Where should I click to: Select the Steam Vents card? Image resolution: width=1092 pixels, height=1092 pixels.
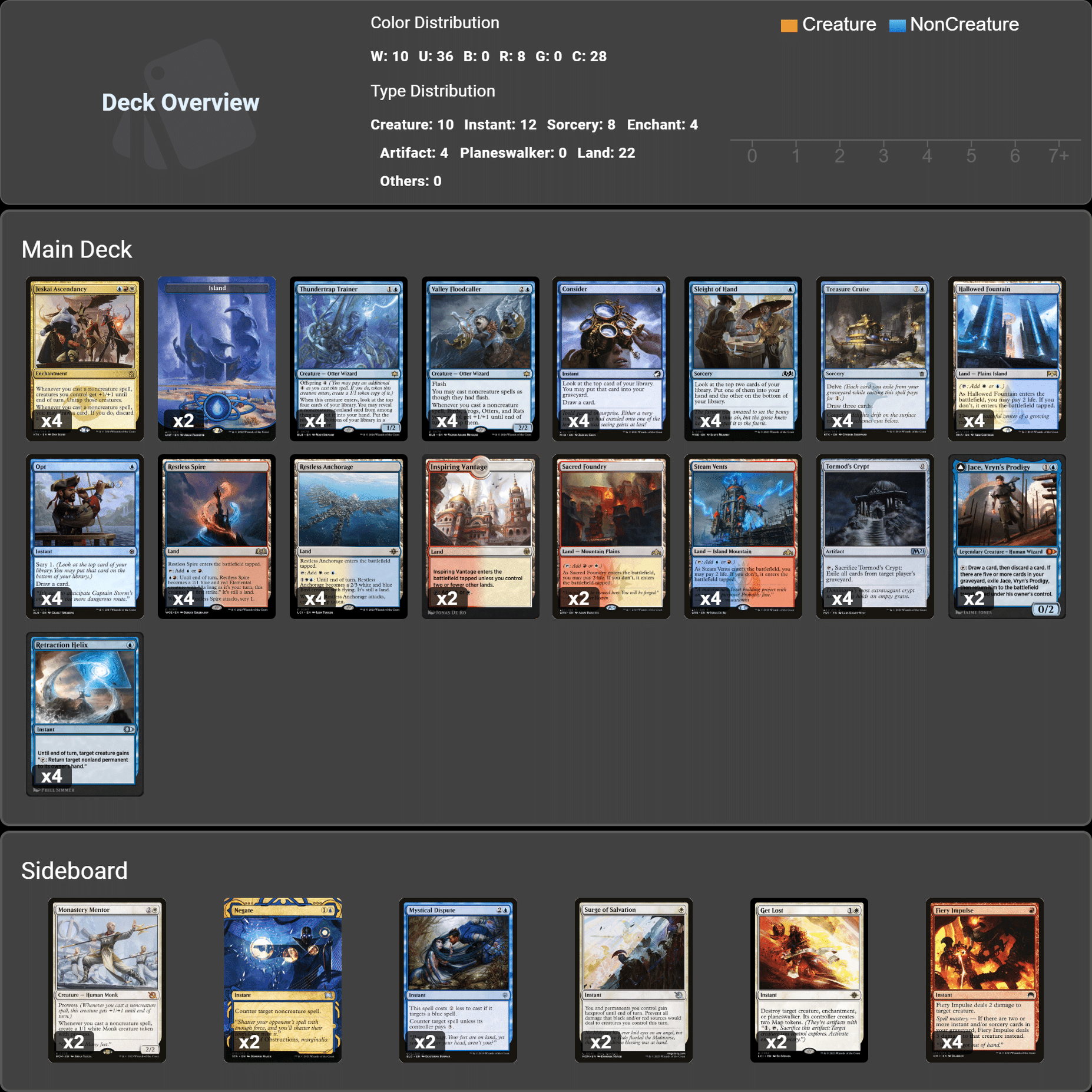(x=743, y=537)
